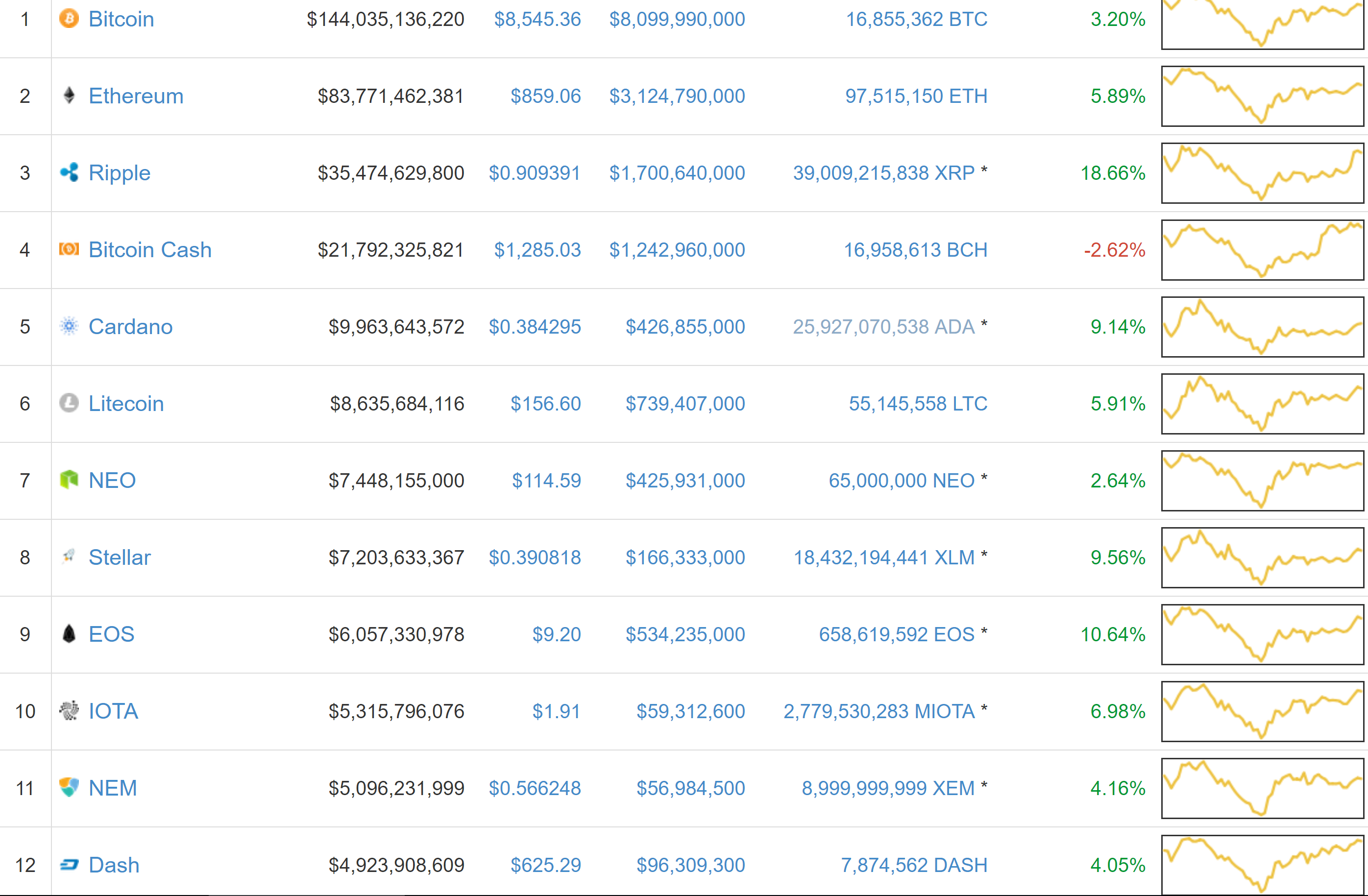The image size is (1368, 896).
Task: Click the Litecoin logo icon
Action: [x=69, y=403]
